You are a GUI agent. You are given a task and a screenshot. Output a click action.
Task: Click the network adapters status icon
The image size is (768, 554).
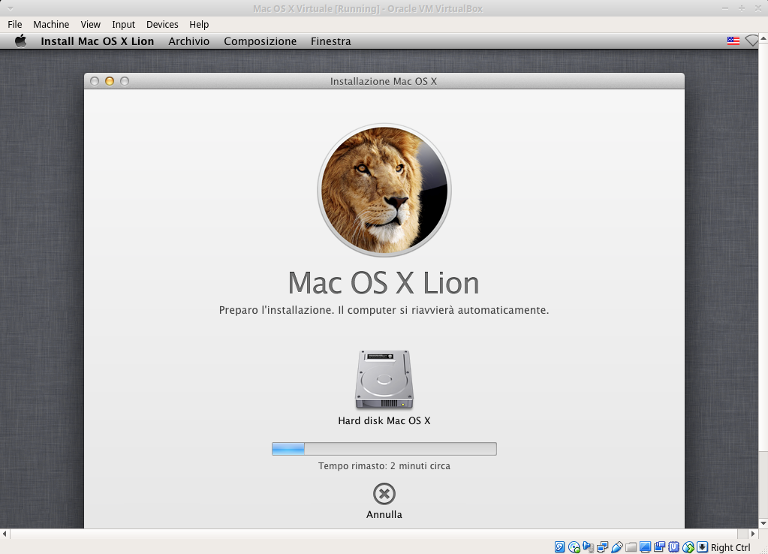pyautogui.click(x=602, y=547)
